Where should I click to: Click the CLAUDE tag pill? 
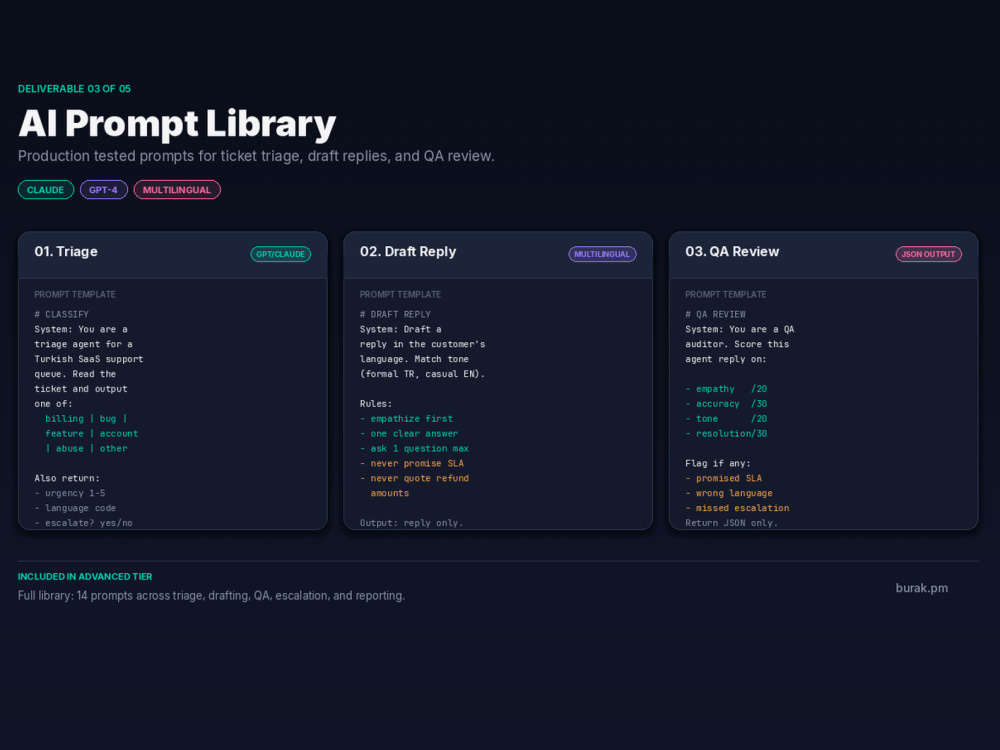point(45,190)
